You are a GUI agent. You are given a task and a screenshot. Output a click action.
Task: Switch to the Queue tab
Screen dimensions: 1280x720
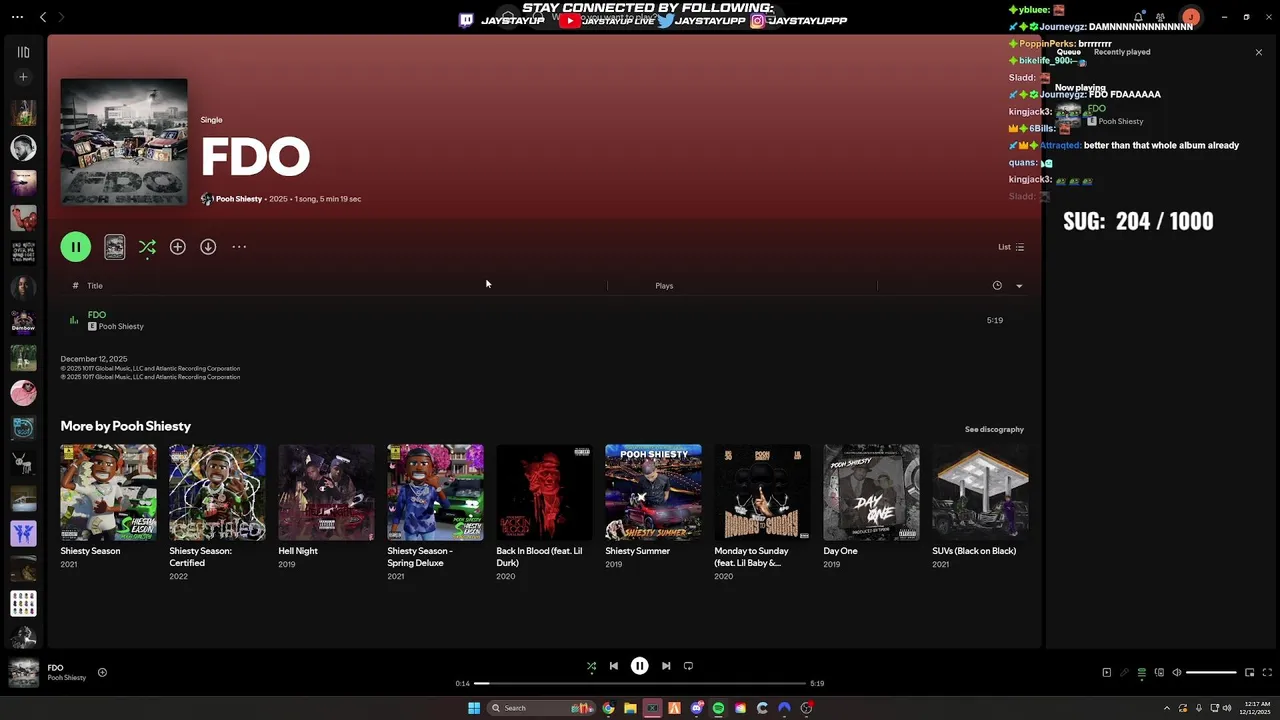point(1069,52)
